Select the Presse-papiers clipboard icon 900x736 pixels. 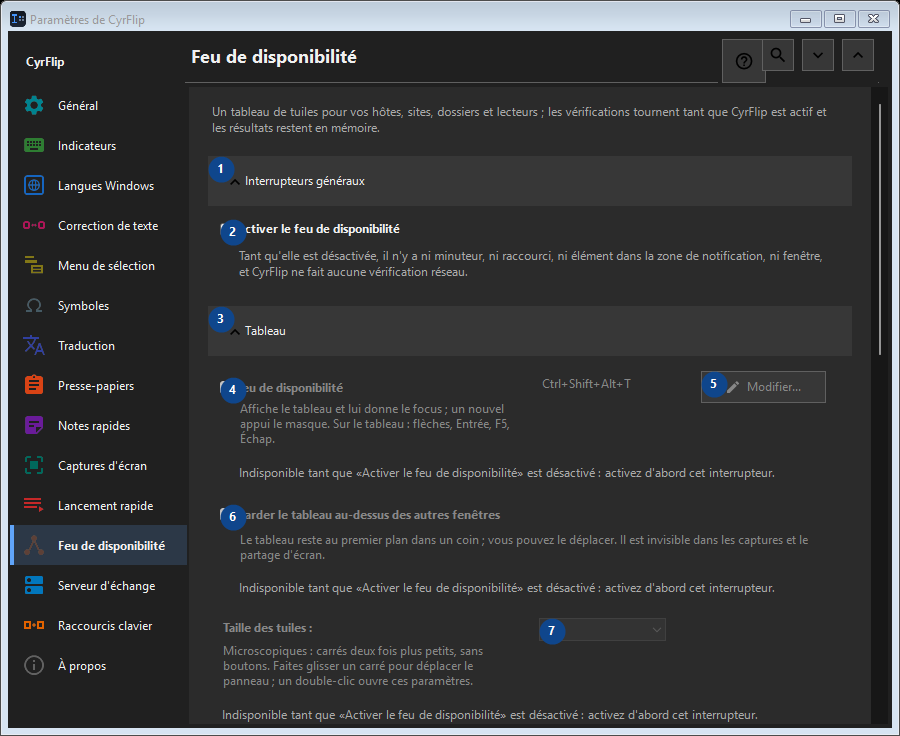(x=34, y=385)
